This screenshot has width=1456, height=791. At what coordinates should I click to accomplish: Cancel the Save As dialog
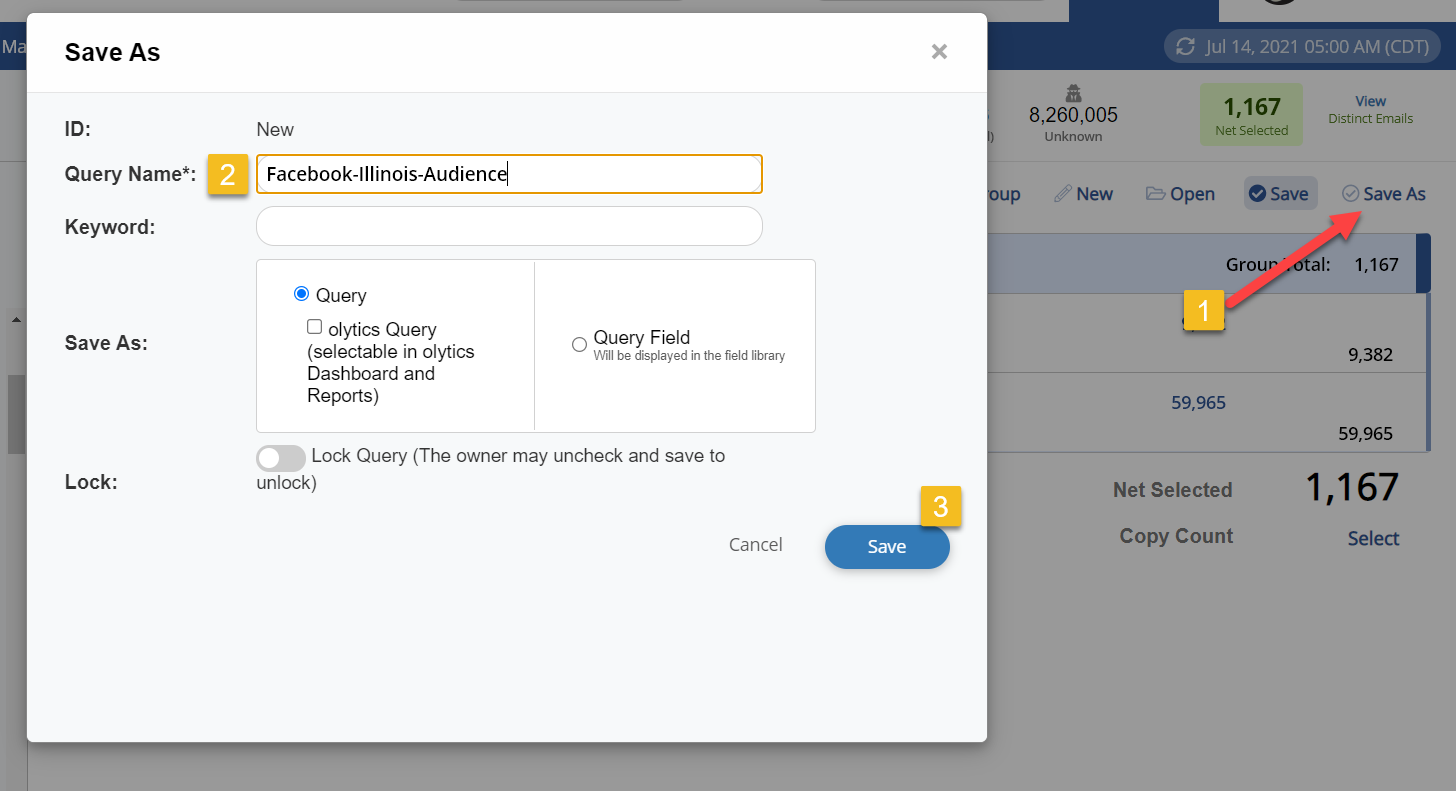click(755, 545)
